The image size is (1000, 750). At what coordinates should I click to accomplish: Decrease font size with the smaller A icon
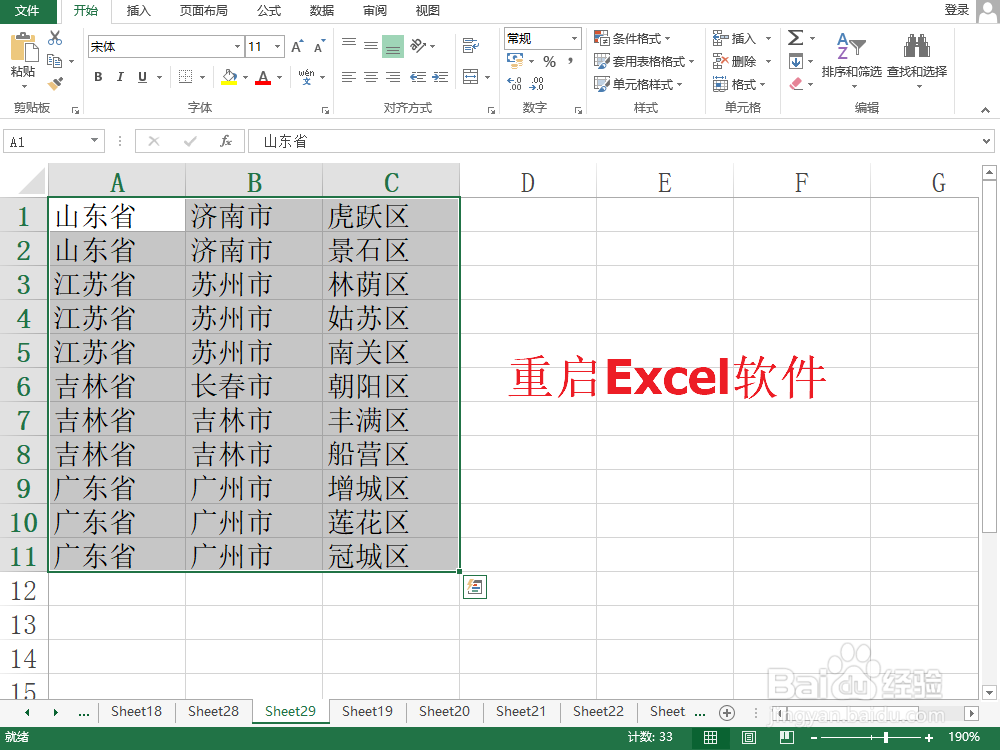319,47
